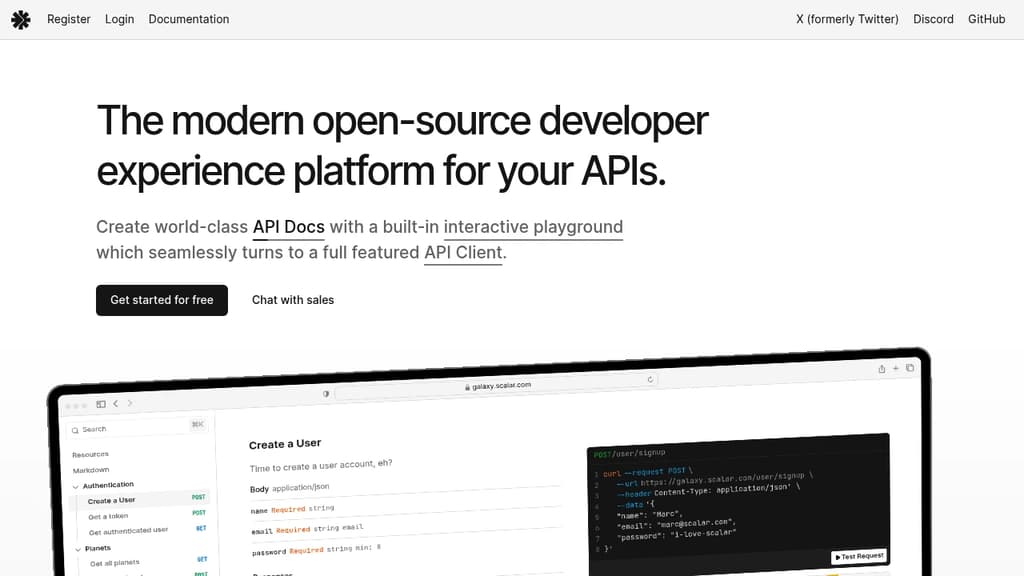This screenshot has width=1024, height=576.
Task: Click the back navigation arrow in the mockup
Action: pos(116,403)
